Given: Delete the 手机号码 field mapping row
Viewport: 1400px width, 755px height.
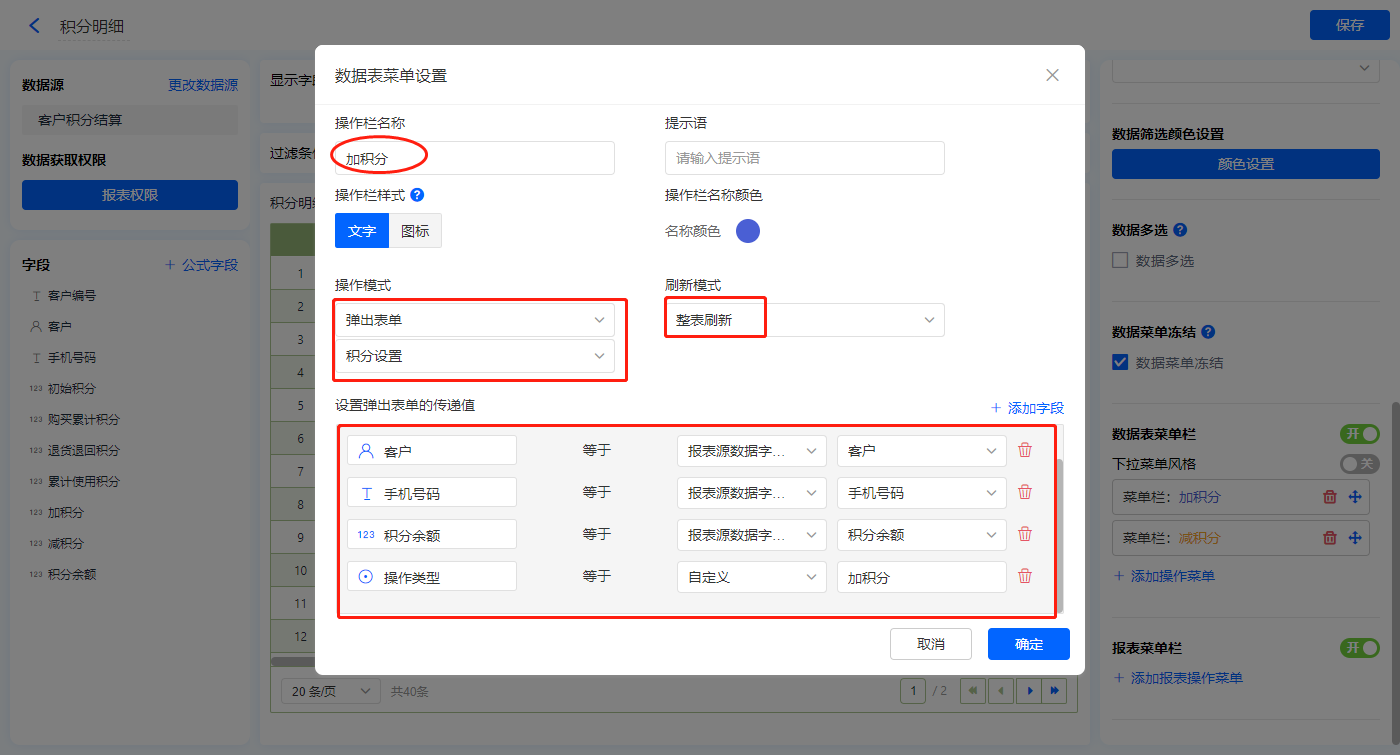Looking at the screenshot, I should [1025, 492].
